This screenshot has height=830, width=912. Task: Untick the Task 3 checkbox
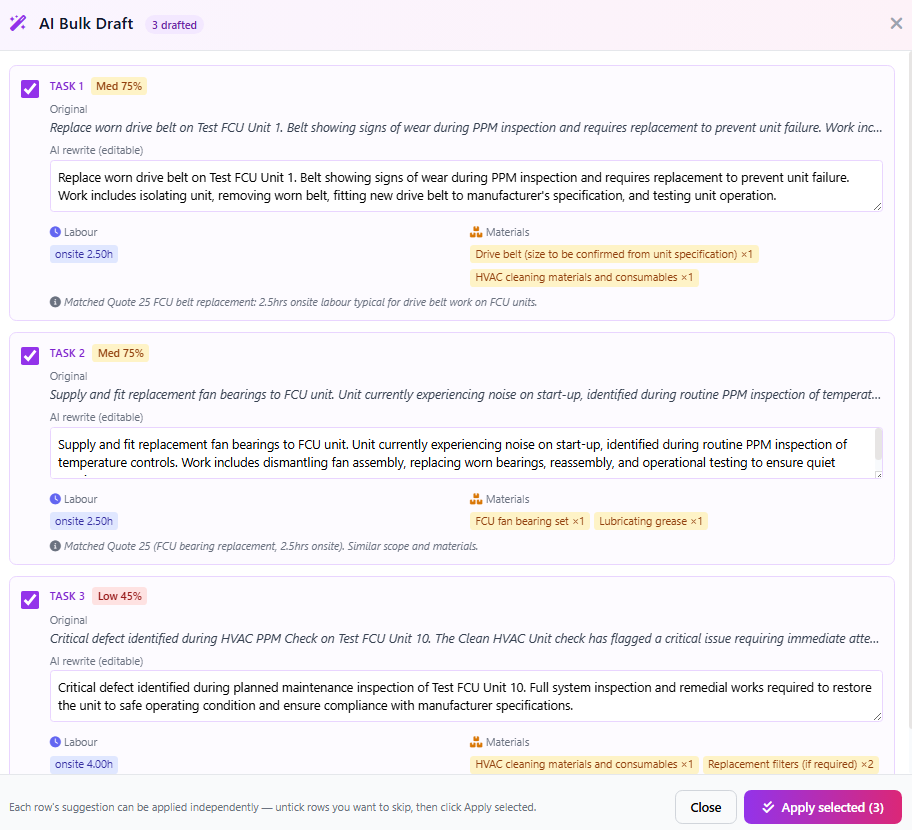pyautogui.click(x=30, y=600)
